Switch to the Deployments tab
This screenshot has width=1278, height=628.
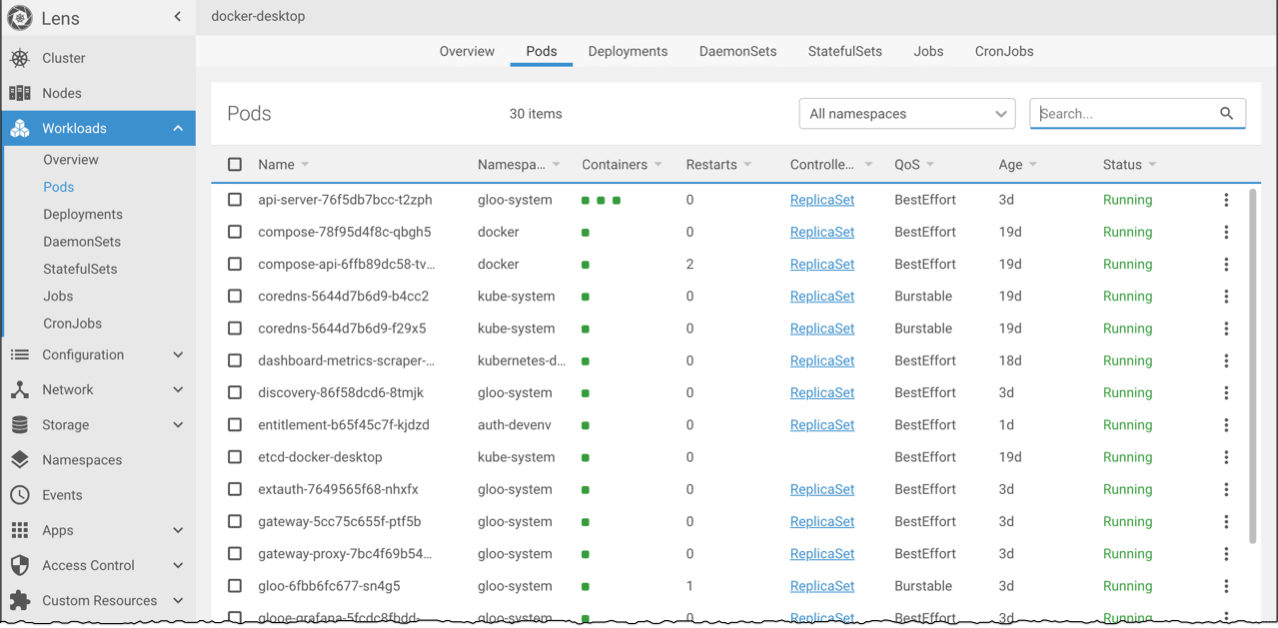coord(628,51)
